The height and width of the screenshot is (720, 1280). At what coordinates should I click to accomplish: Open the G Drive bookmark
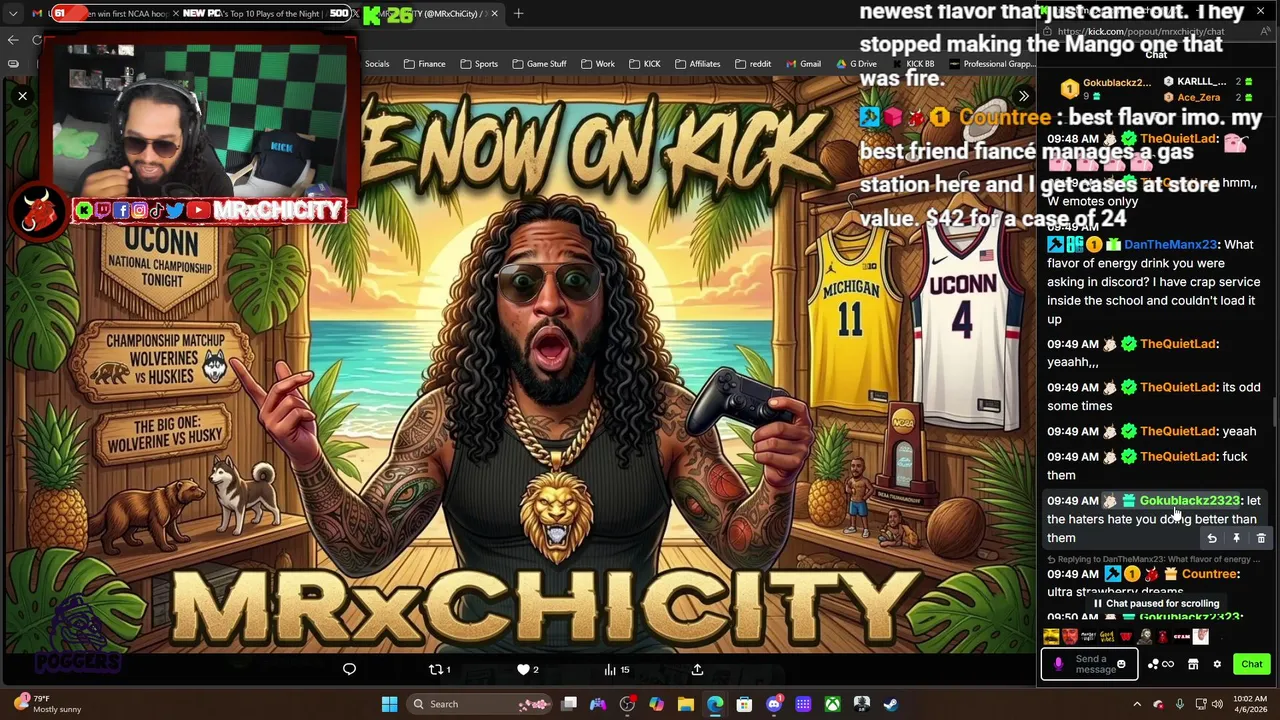pos(855,64)
